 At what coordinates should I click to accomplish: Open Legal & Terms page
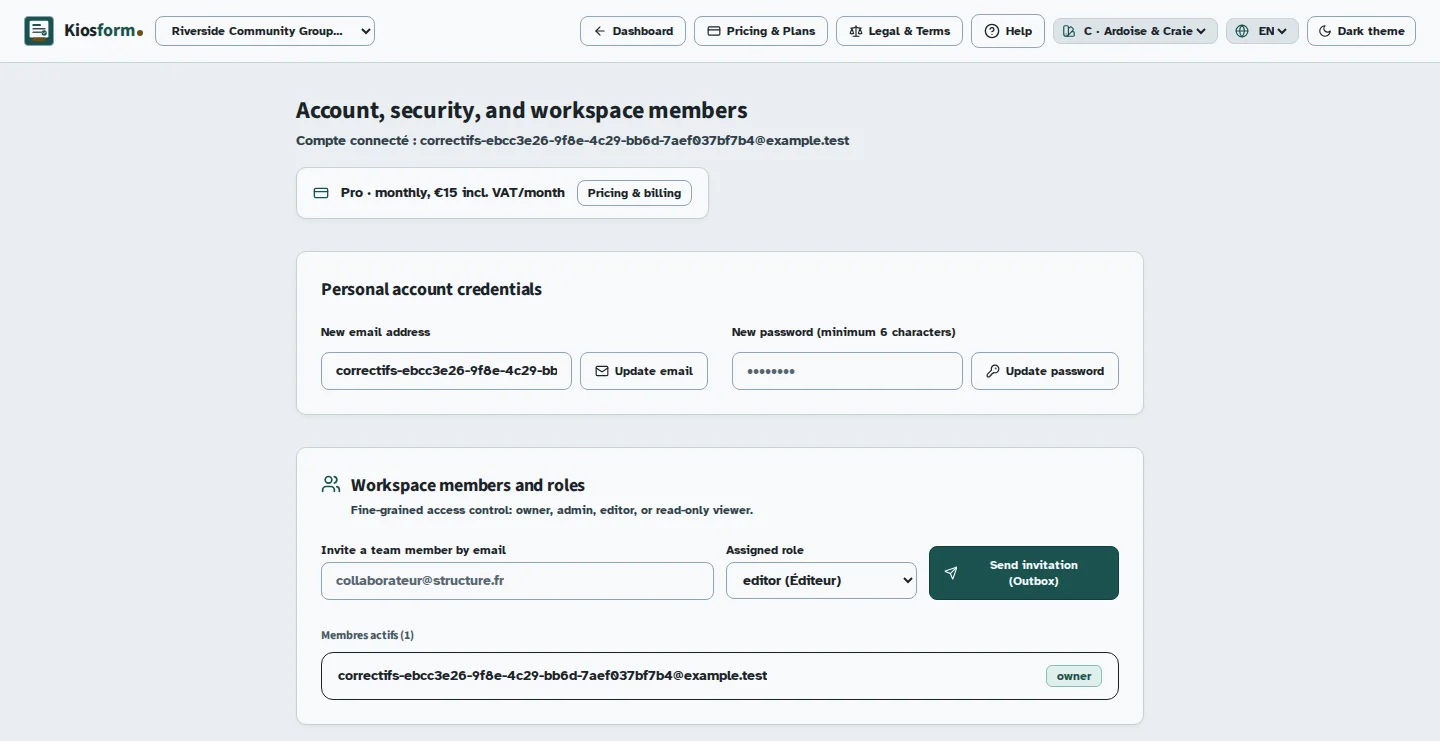tap(899, 31)
